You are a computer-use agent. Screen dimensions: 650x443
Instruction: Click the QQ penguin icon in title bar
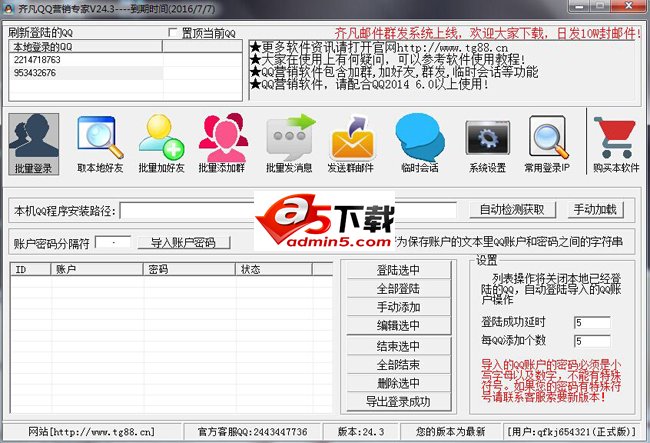pos(9,8)
